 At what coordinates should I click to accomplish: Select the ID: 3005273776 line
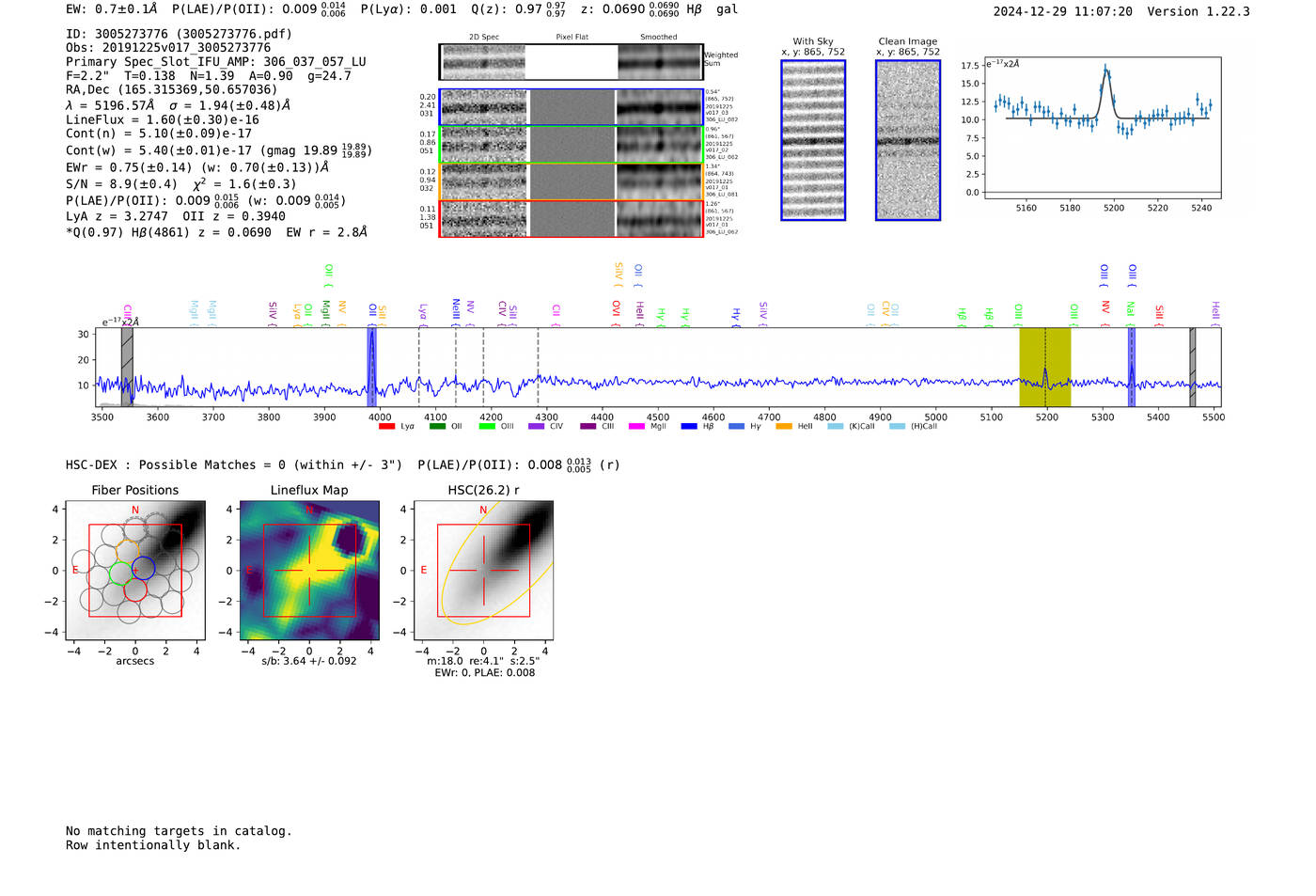(x=179, y=34)
